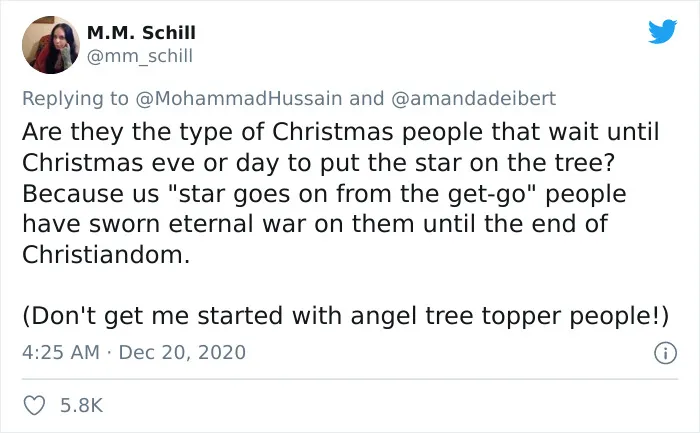
Task: Visit the @MohammadHussain mention
Action: (239, 98)
